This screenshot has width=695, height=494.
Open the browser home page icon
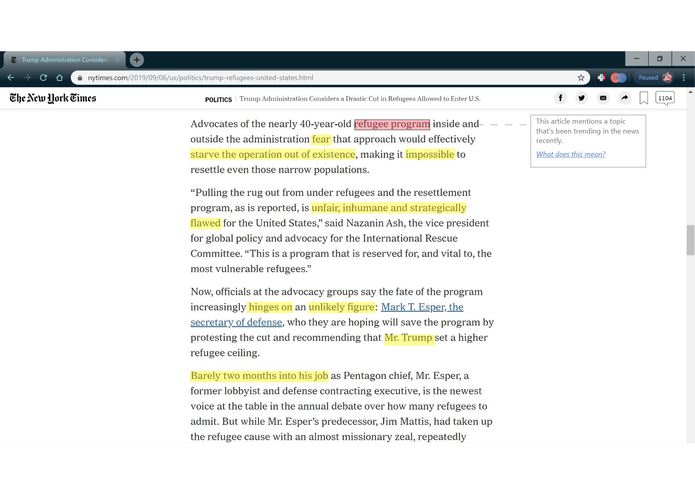point(59,78)
